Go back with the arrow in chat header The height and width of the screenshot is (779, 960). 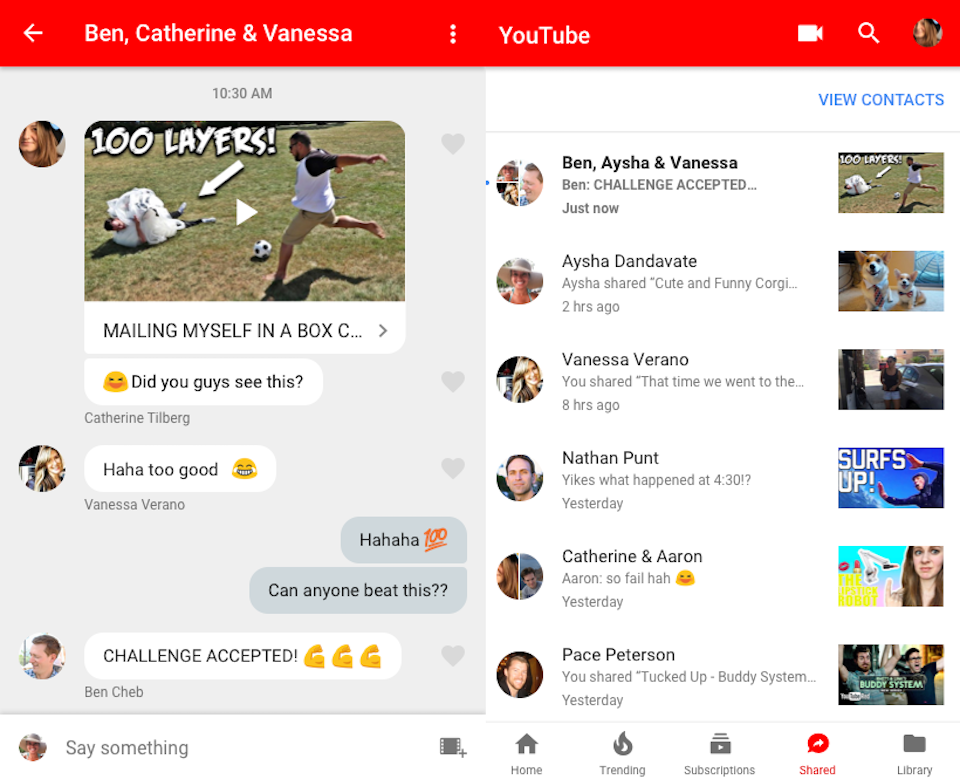click(31, 32)
